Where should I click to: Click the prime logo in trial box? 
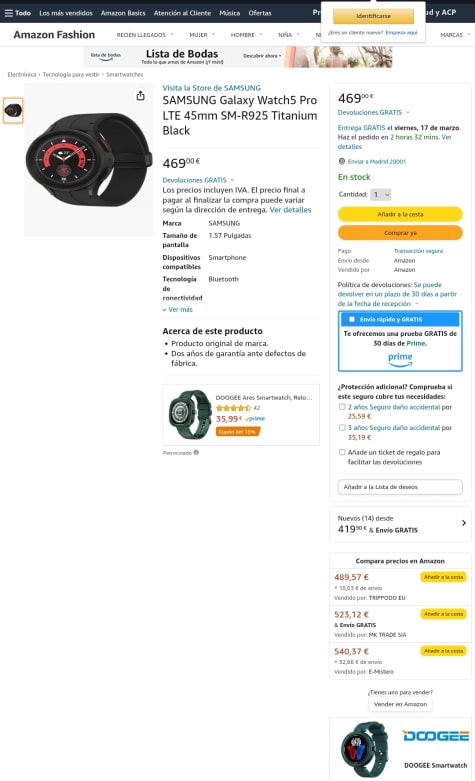click(x=400, y=360)
